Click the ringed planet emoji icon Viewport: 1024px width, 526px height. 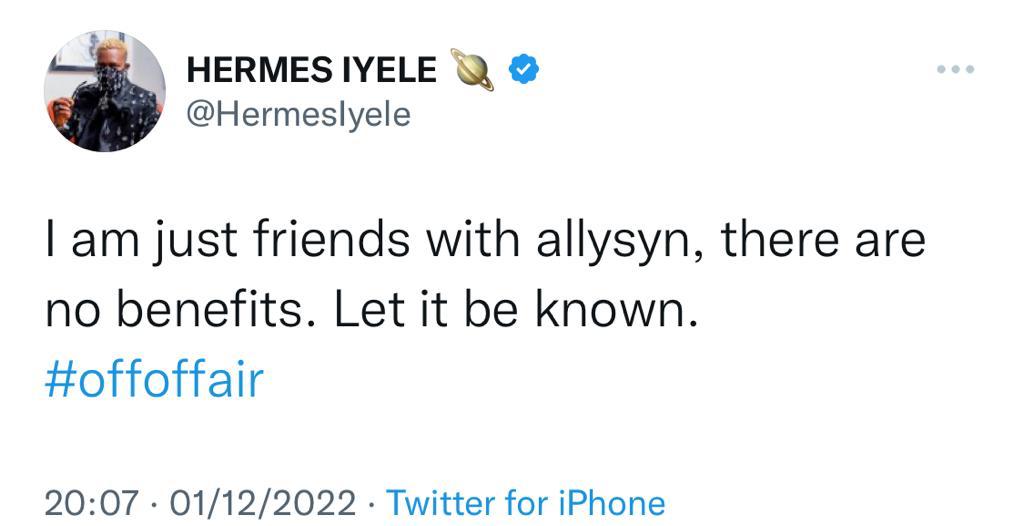point(473,69)
